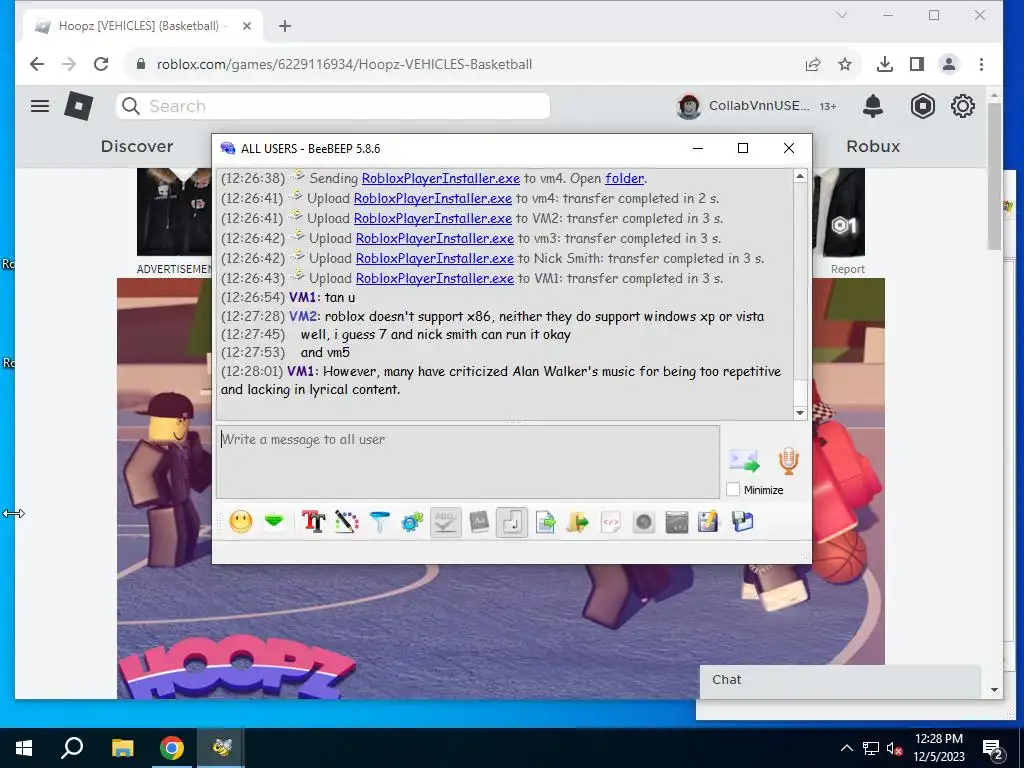Check the Minimize checkbox

(733, 490)
